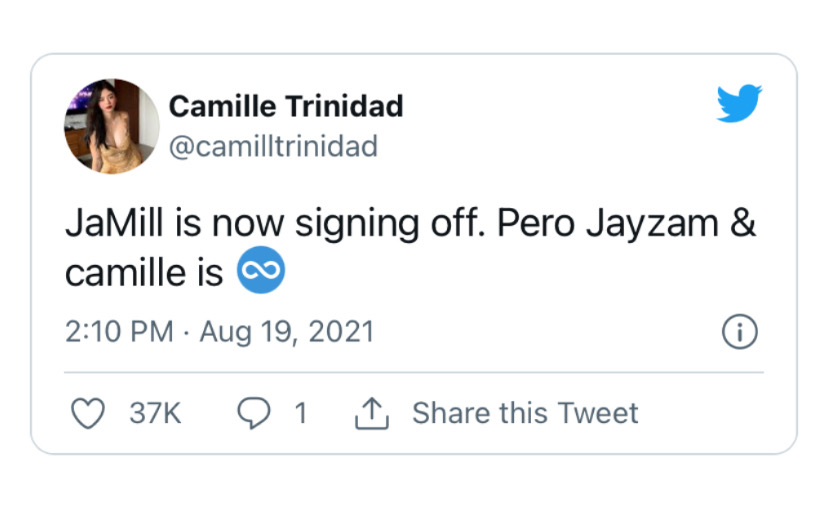Click the "camille is" text line
Screen dimensions: 828x512
click(x=144, y=273)
